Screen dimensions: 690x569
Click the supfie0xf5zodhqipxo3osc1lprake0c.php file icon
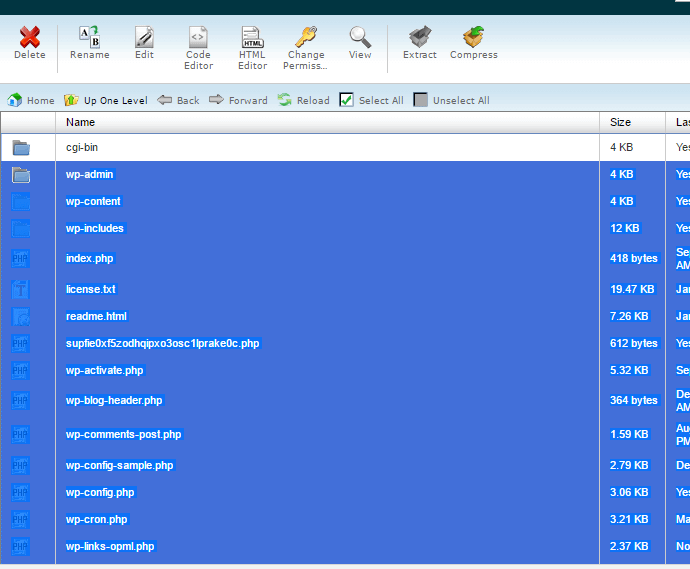click(x=21, y=344)
